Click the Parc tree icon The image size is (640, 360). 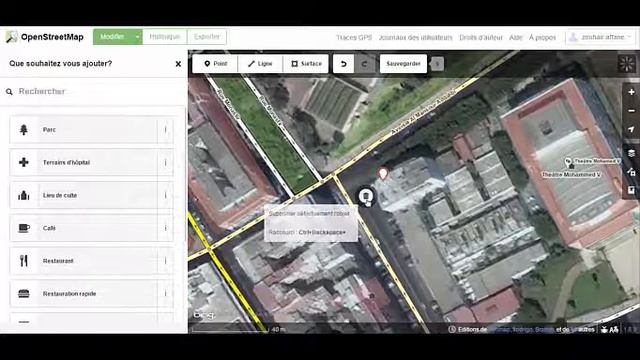(x=24, y=130)
